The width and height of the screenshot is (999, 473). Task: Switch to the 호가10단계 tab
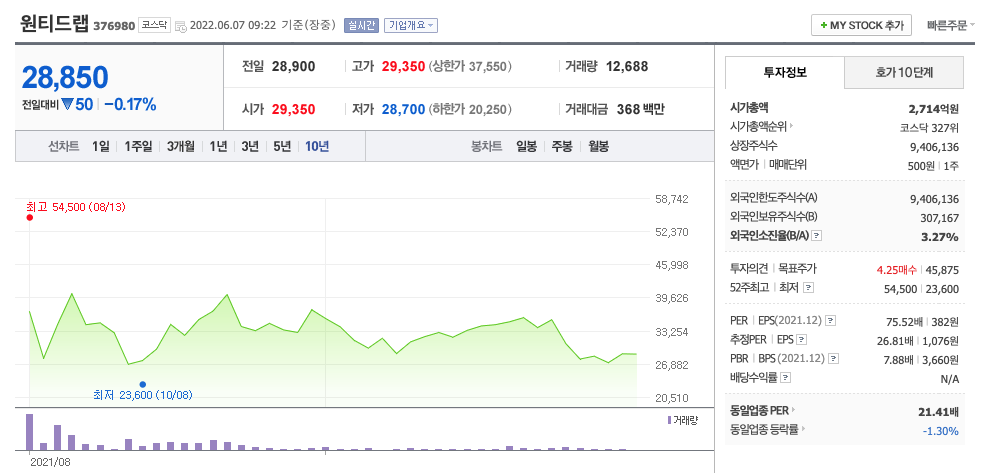pos(904,73)
